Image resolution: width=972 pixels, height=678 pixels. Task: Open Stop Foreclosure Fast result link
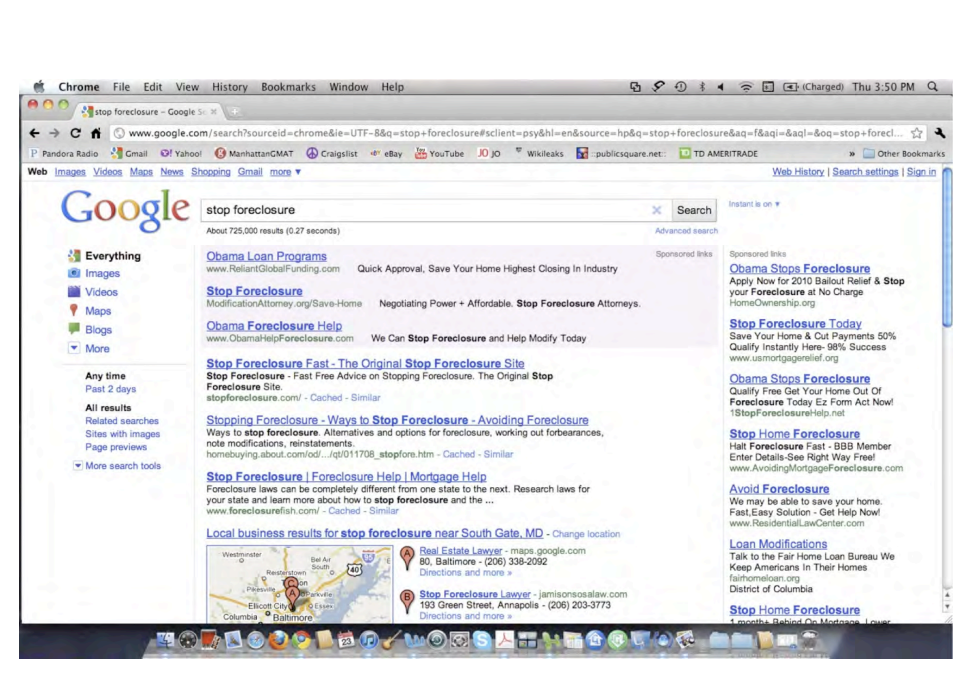click(x=365, y=364)
